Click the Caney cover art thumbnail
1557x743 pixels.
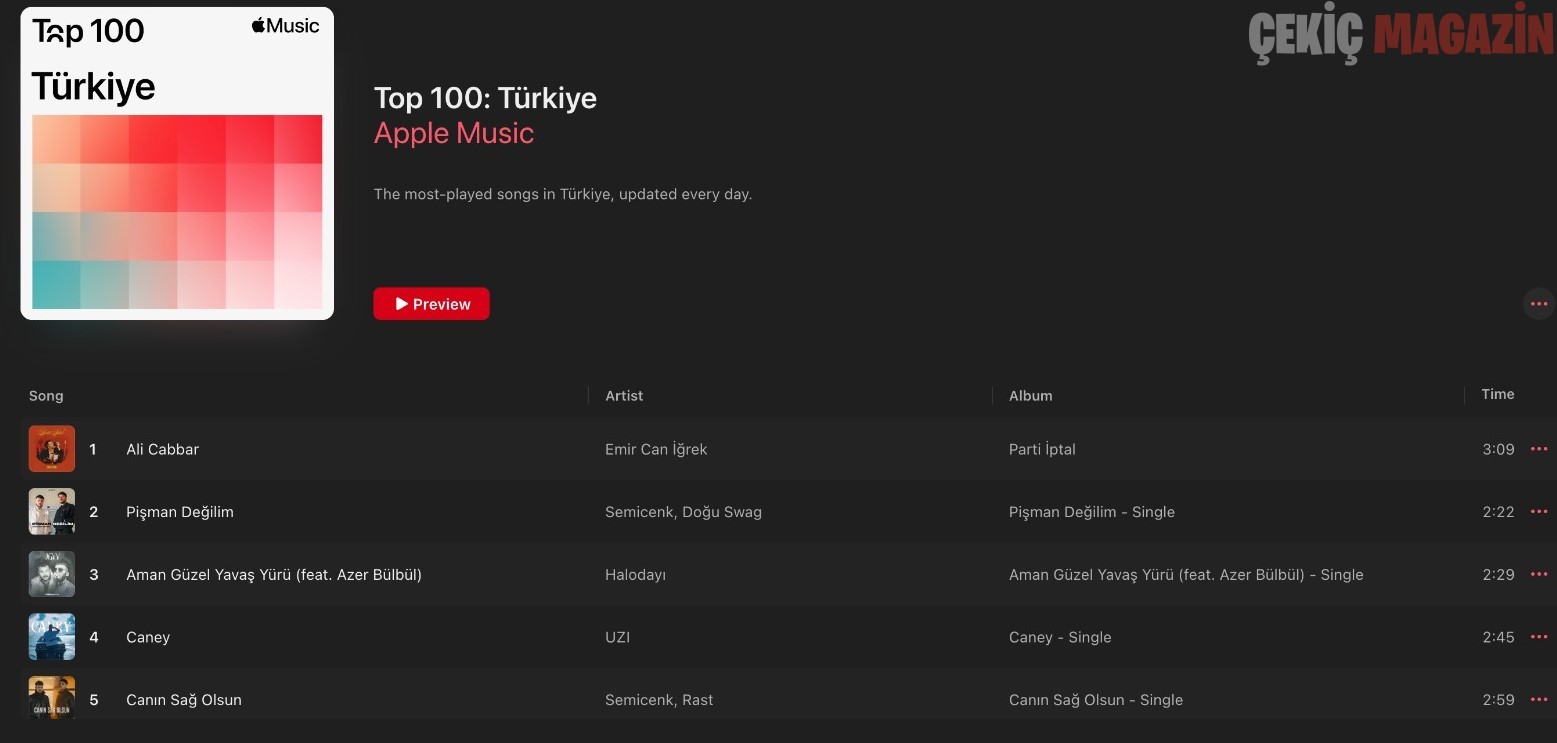[52, 637]
